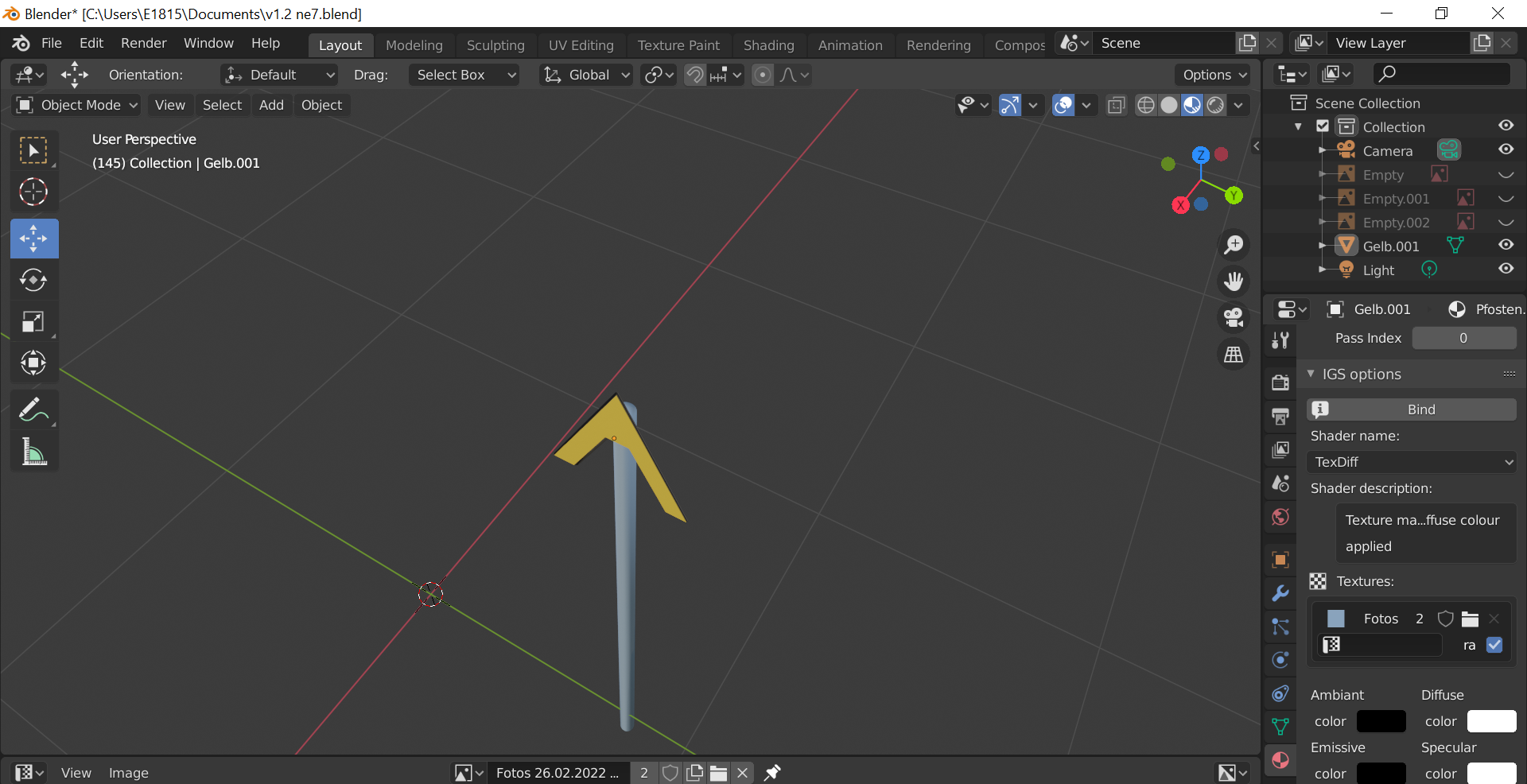Screen dimensions: 1527x784
Task: Select the Annotate pencil tool
Action: pyautogui.click(x=33, y=410)
